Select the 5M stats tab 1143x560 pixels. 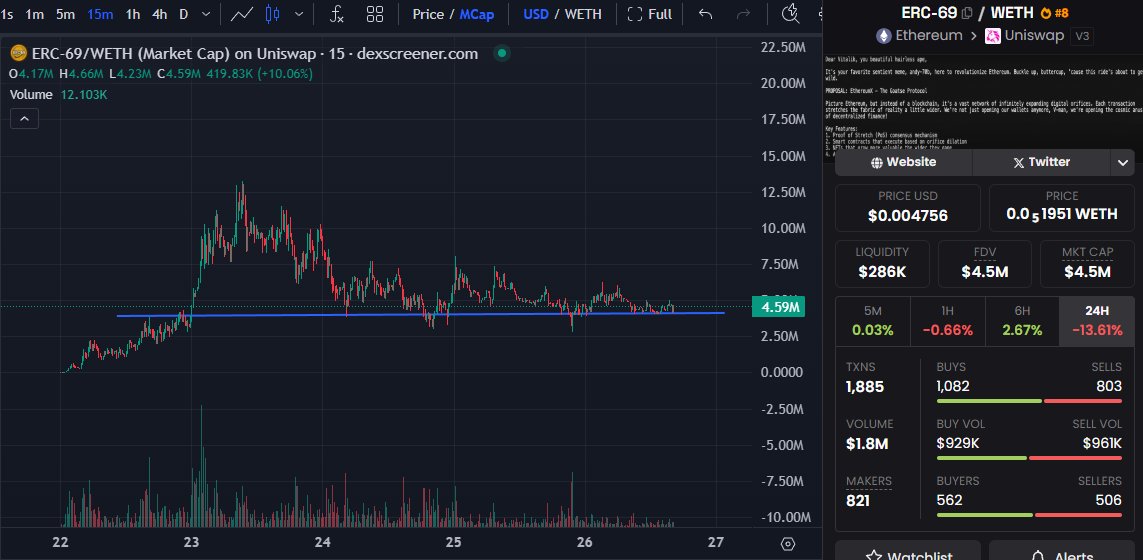click(873, 322)
